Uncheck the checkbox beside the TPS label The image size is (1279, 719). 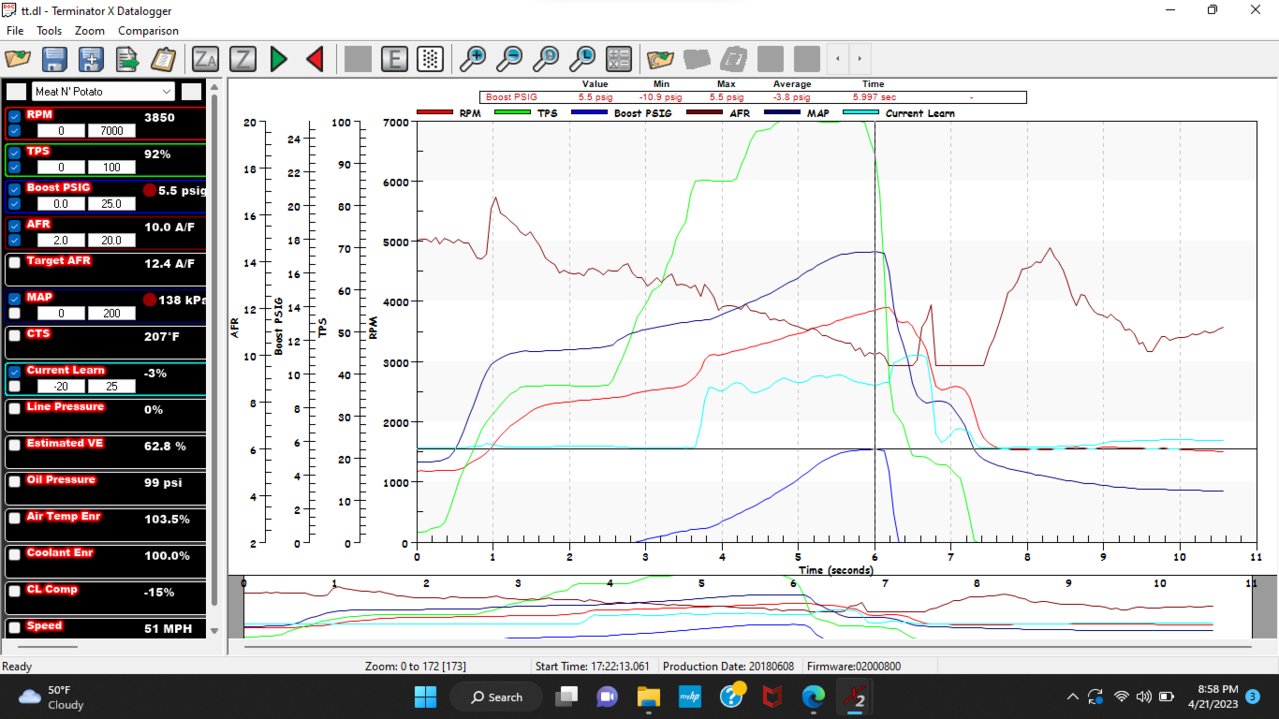coord(14,153)
